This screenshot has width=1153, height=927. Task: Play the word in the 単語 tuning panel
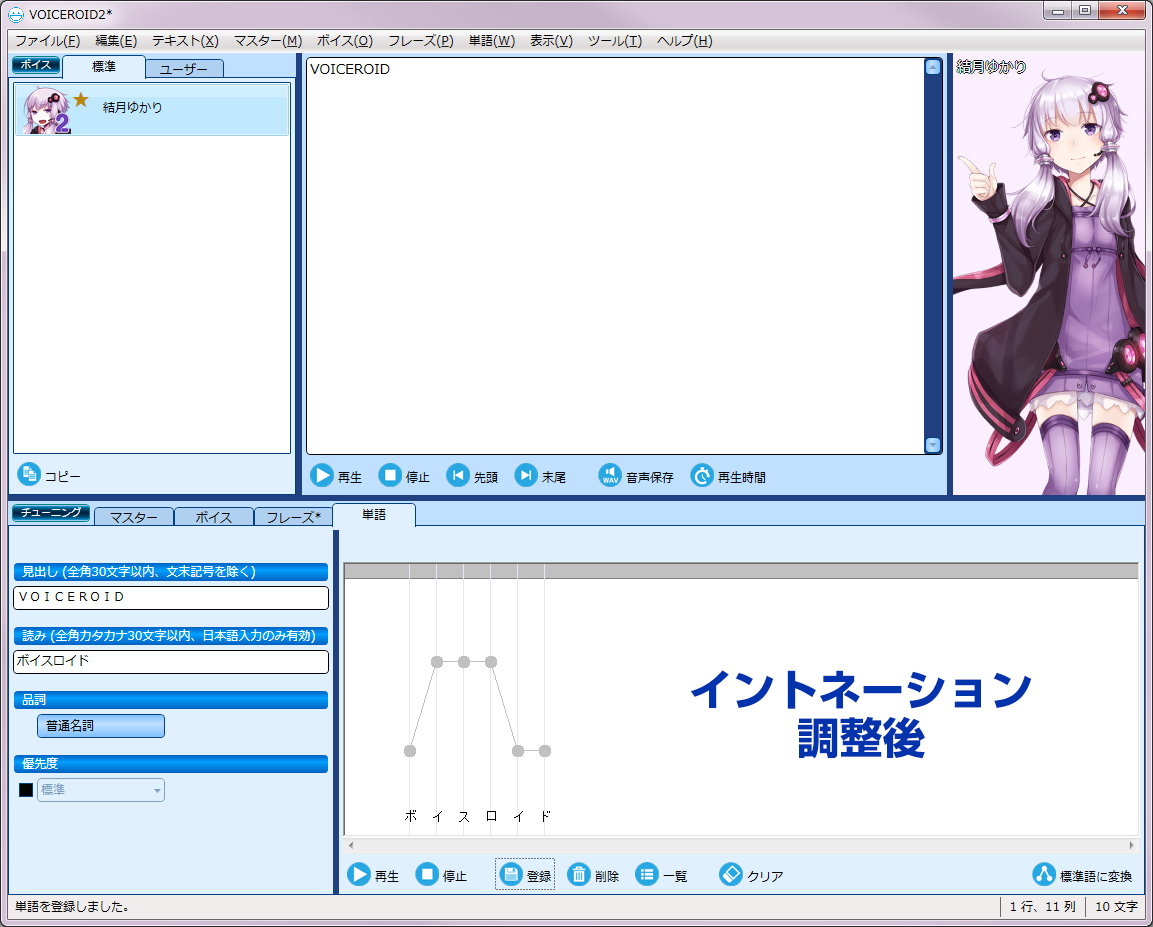coord(374,875)
